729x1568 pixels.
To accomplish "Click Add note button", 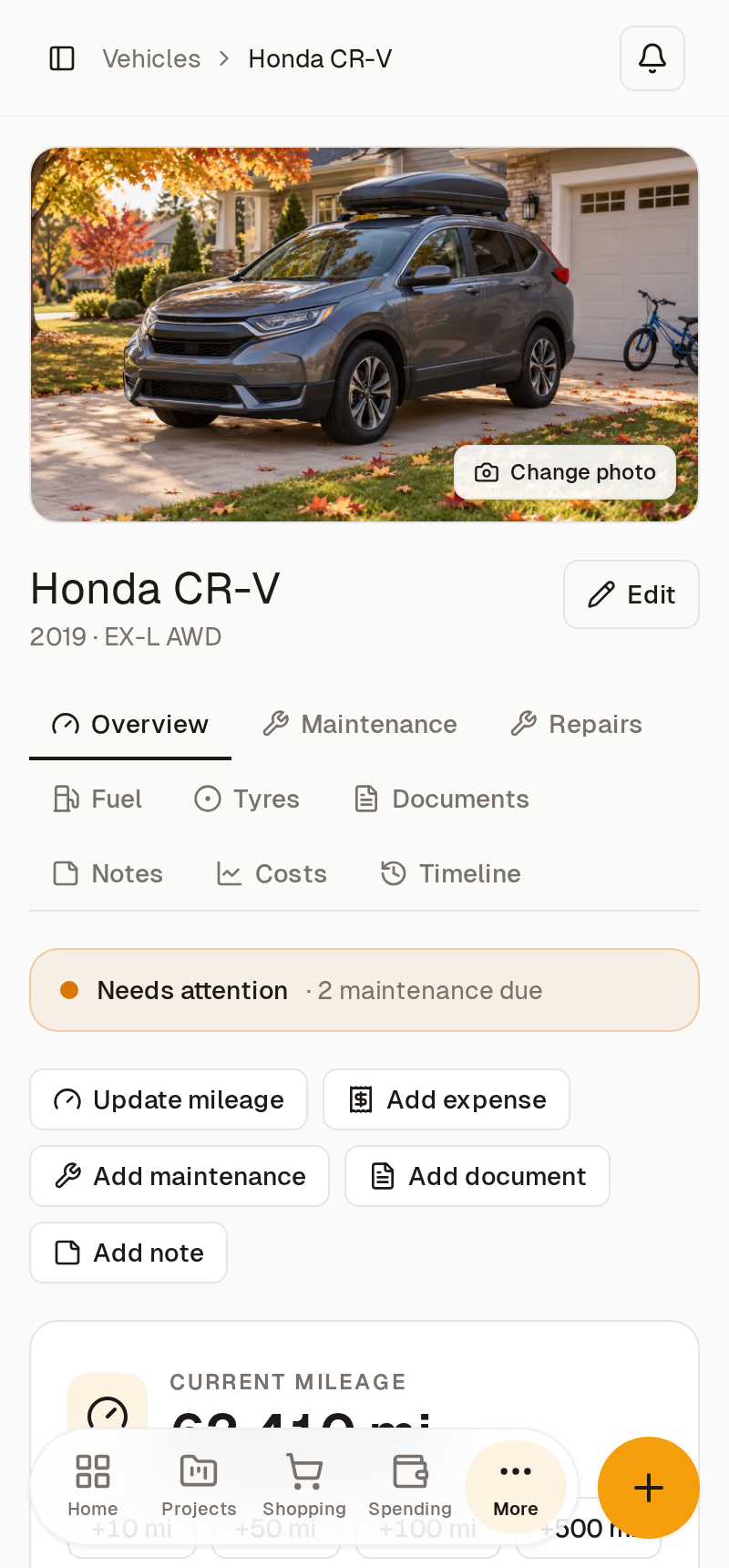I will coord(128,1253).
